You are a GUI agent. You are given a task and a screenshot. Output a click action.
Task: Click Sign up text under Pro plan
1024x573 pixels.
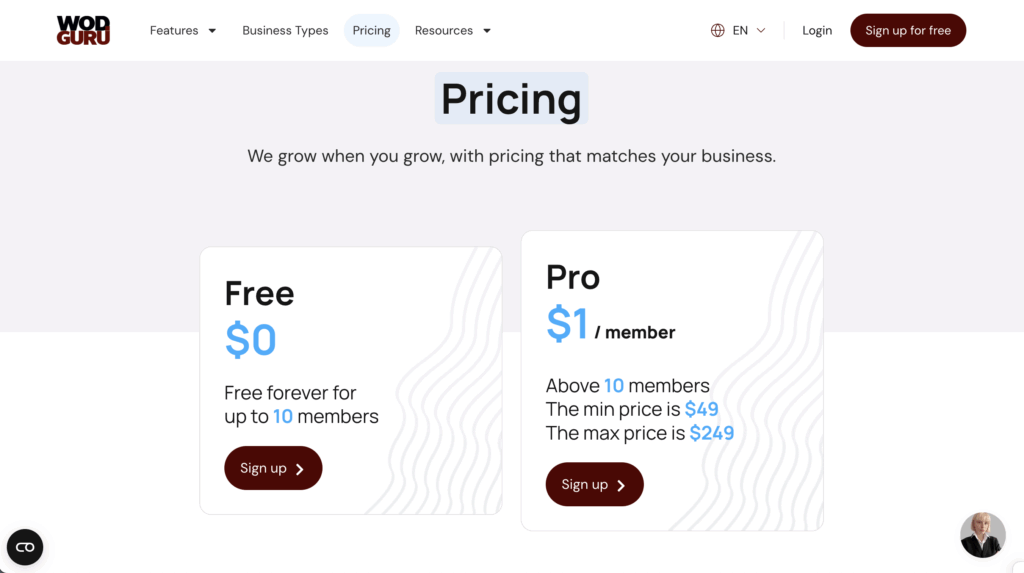pyautogui.click(x=584, y=484)
